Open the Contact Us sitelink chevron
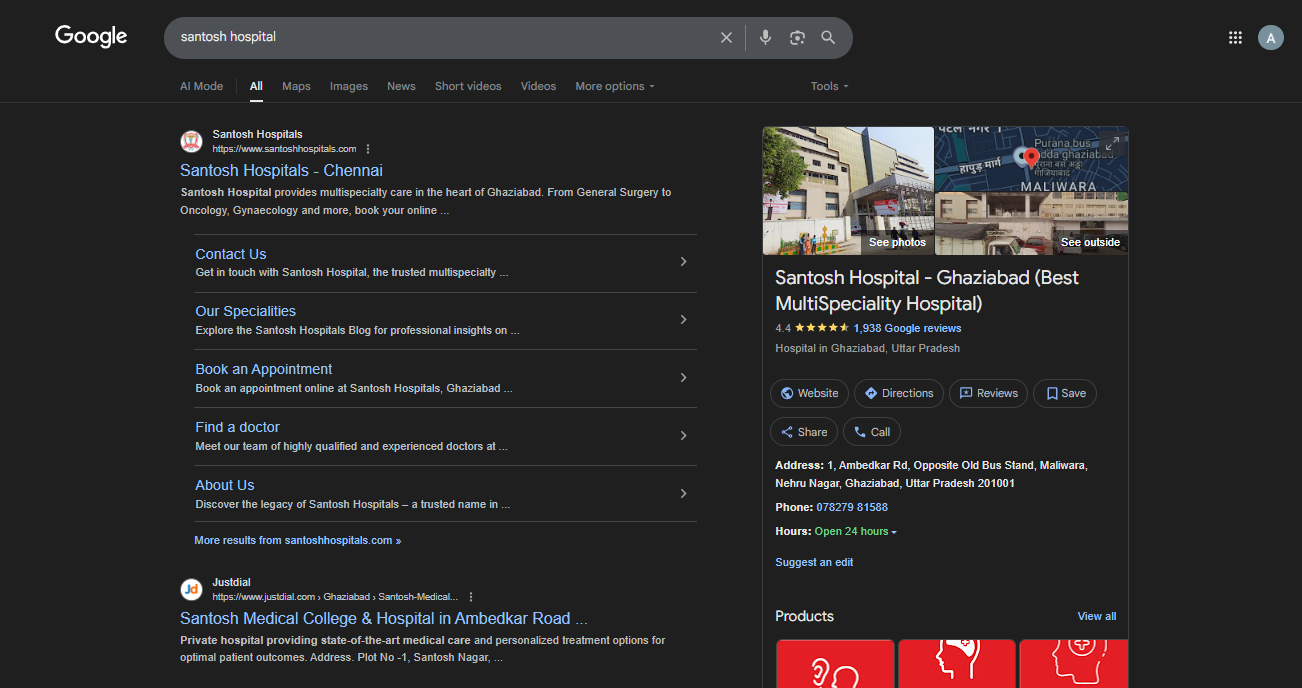1302x688 pixels. pyautogui.click(x=683, y=262)
